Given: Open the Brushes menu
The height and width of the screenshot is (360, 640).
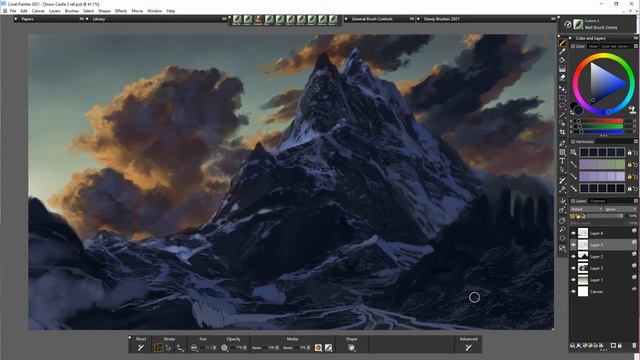Looking at the screenshot, I should coord(72,11).
